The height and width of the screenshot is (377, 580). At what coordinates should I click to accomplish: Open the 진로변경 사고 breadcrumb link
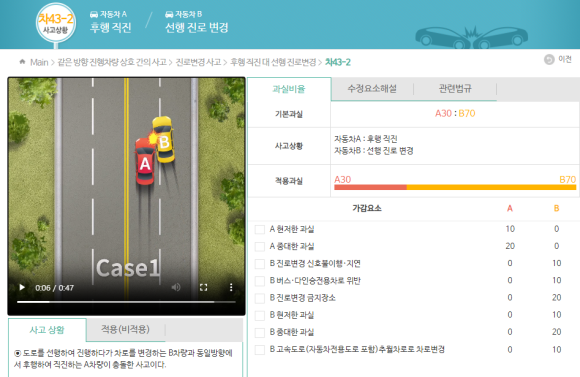[x=198, y=62]
